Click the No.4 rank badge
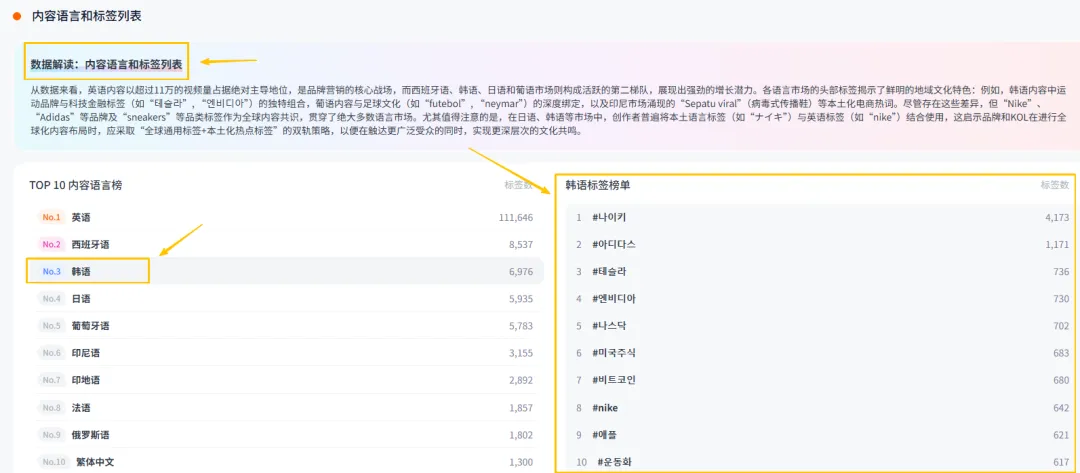 point(52,299)
